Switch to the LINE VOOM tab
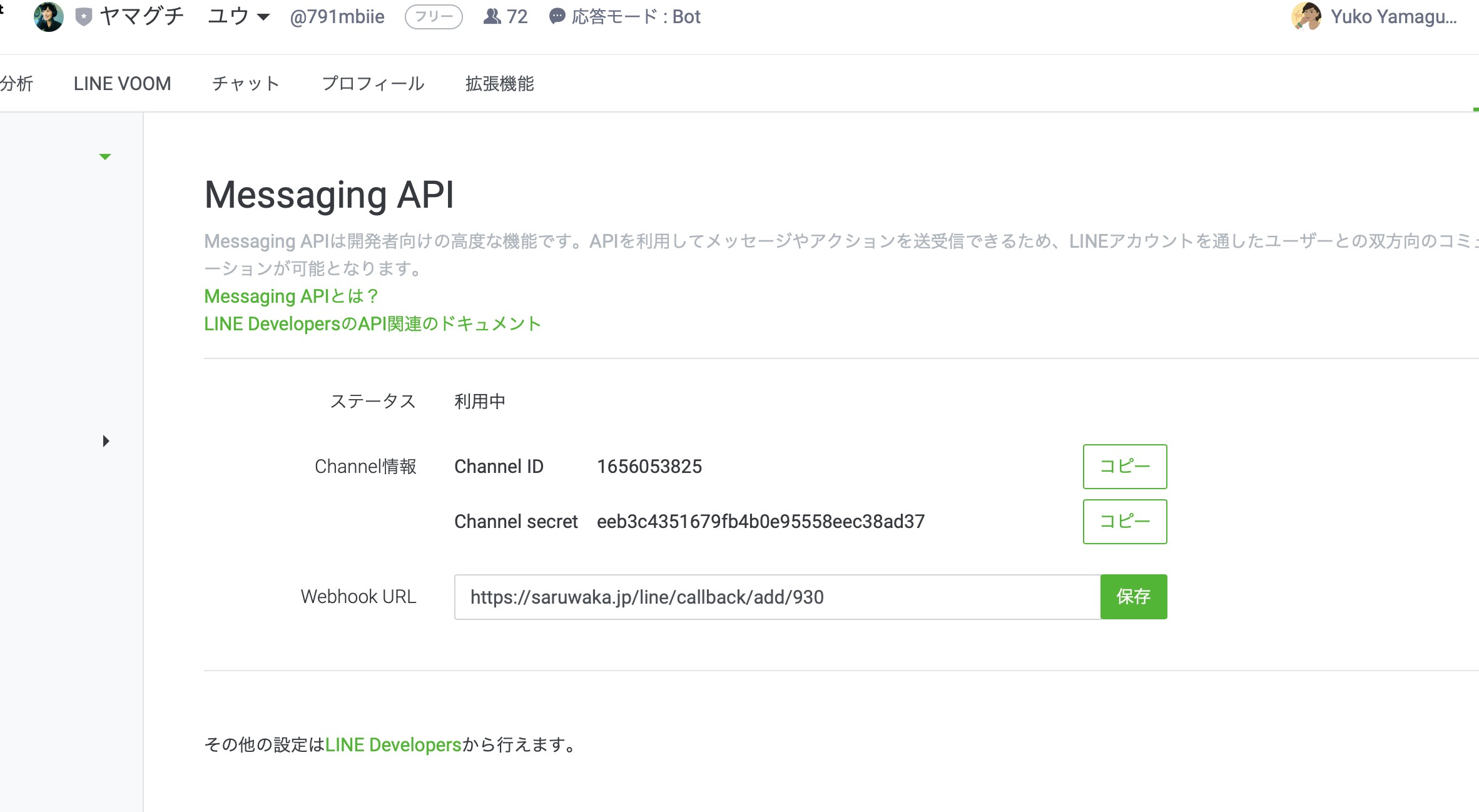 [x=123, y=83]
